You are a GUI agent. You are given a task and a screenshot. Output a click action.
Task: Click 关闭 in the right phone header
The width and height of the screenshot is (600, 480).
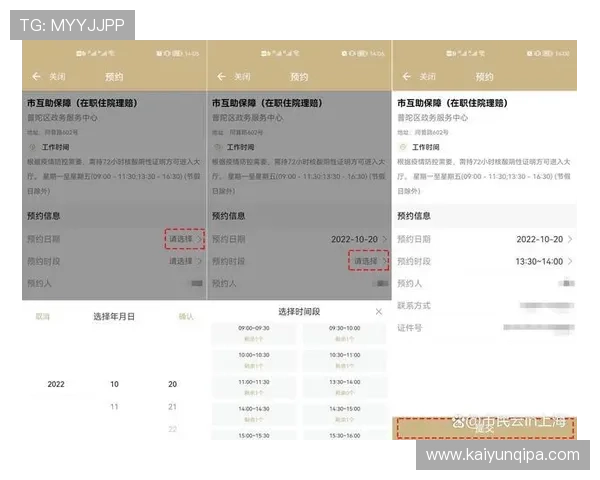coord(427,77)
